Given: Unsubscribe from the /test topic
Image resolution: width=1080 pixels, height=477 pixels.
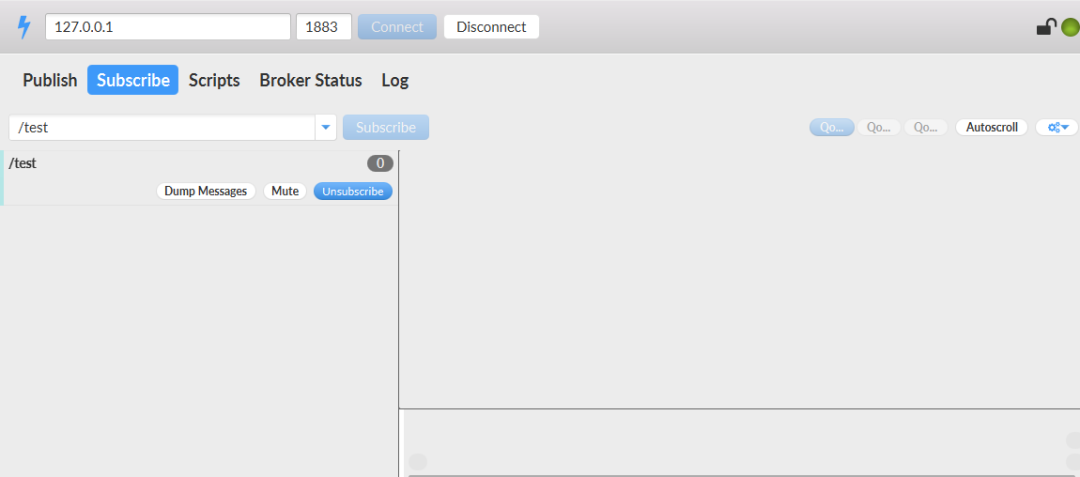Looking at the screenshot, I should coord(353,191).
